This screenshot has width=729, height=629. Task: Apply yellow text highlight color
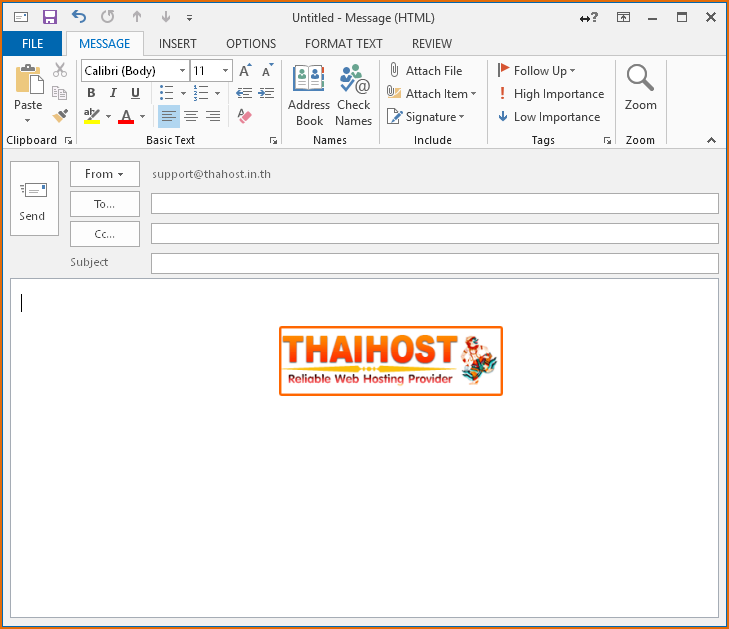pyautogui.click(x=92, y=116)
